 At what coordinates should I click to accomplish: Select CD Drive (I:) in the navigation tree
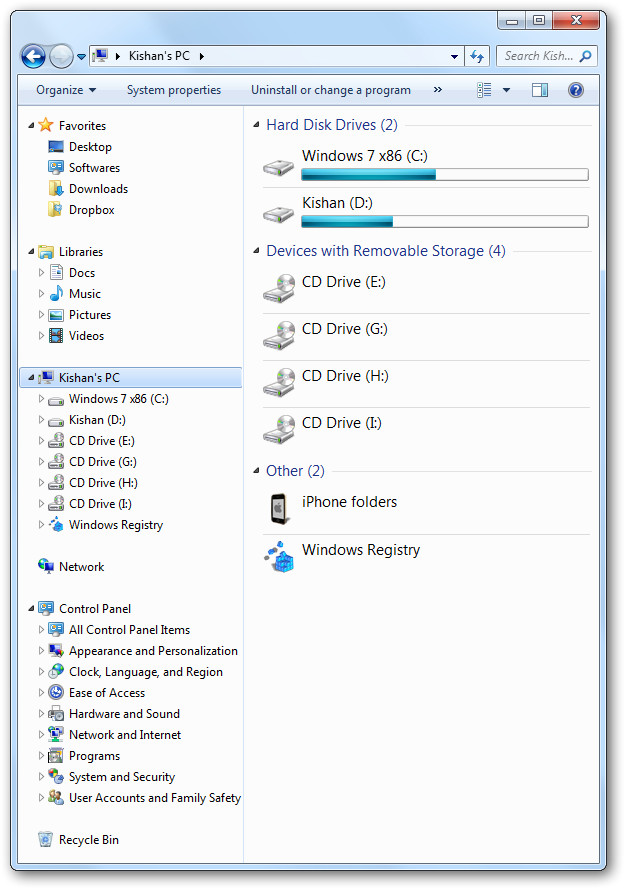[x=100, y=503]
